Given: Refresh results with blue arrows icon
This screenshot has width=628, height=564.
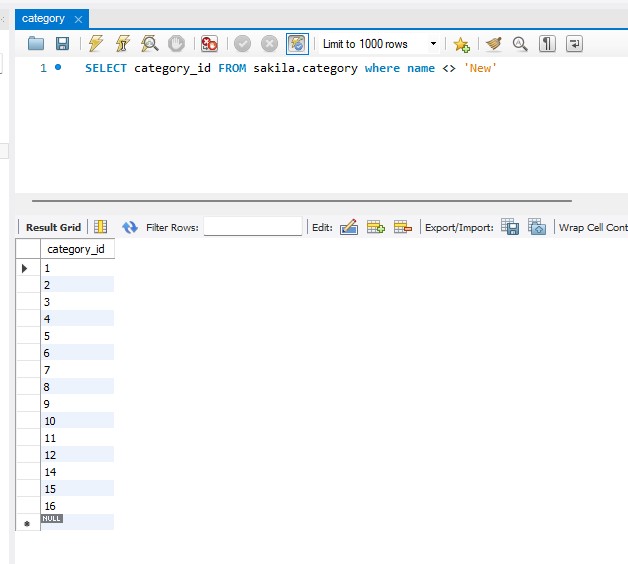Looking at the screenshot, I should point(130,227).
